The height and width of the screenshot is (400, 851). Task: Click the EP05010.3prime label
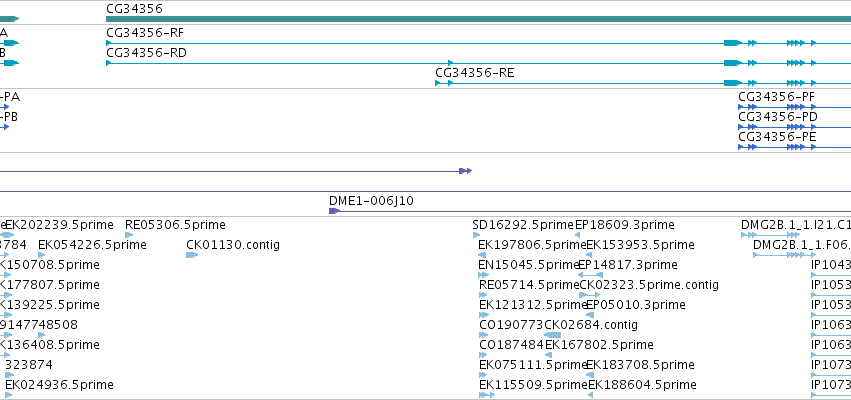click(636, 306)
